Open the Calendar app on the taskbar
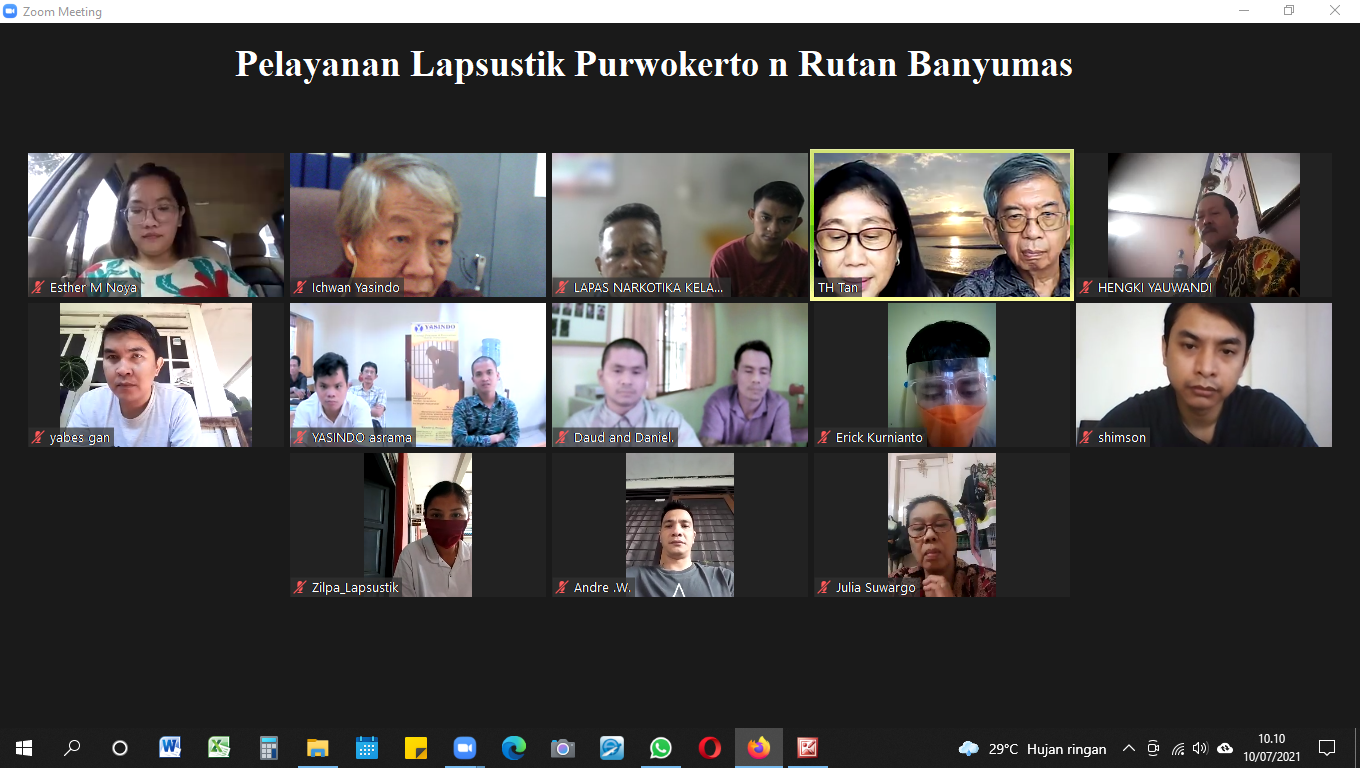 (x=366, y=748)
